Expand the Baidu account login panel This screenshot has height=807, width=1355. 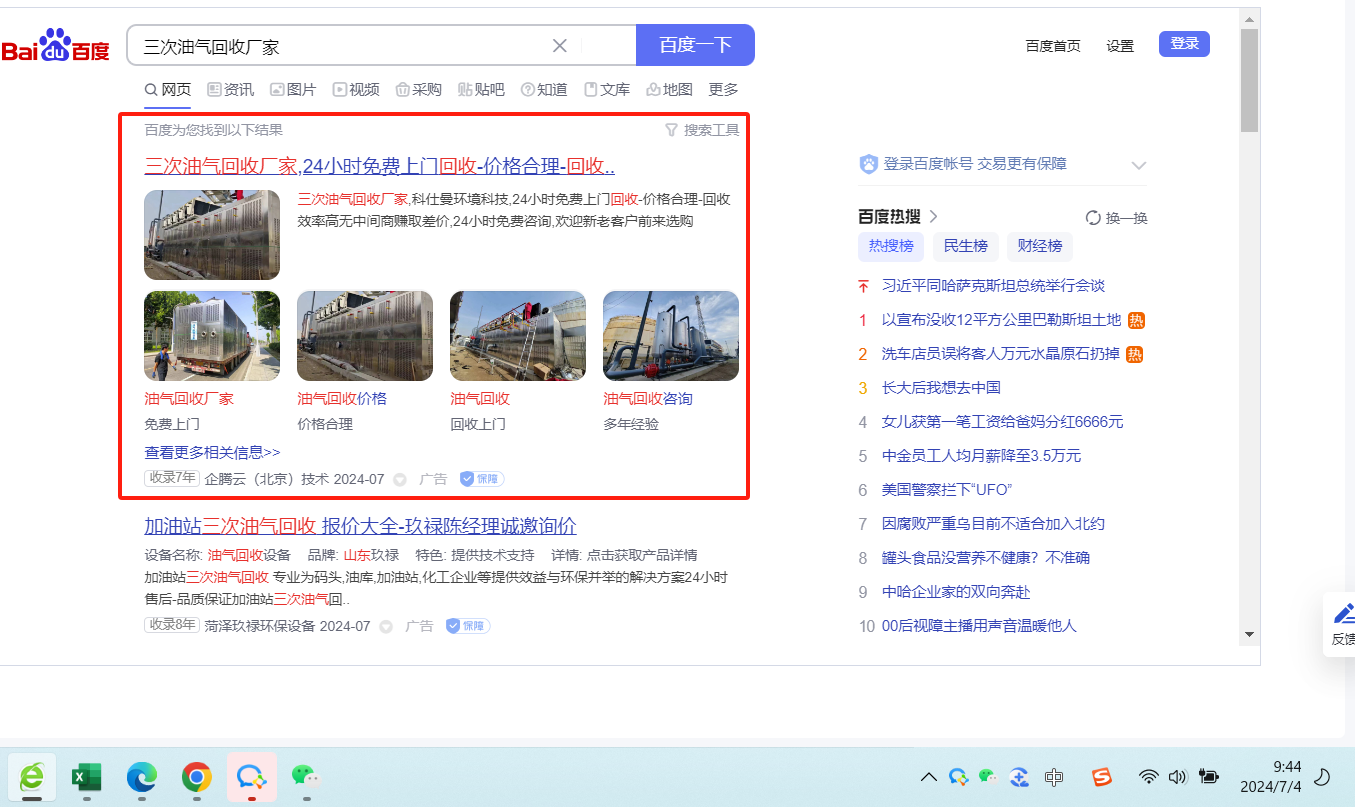pos(1138,165)
